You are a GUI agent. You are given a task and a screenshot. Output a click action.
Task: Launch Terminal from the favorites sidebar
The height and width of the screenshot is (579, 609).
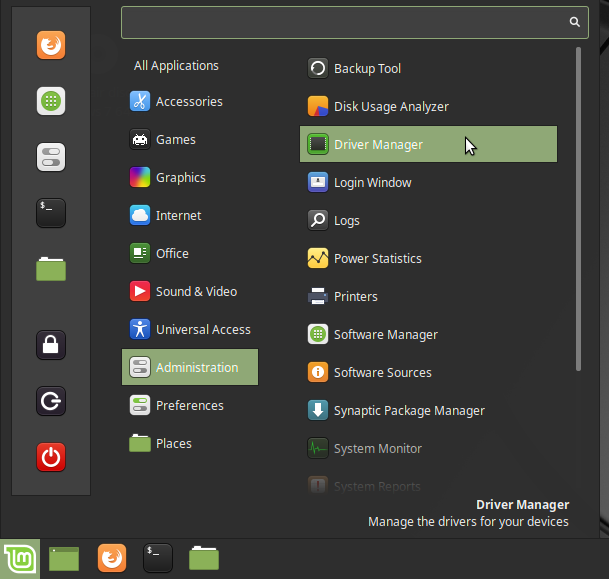[x=51, y=213]
